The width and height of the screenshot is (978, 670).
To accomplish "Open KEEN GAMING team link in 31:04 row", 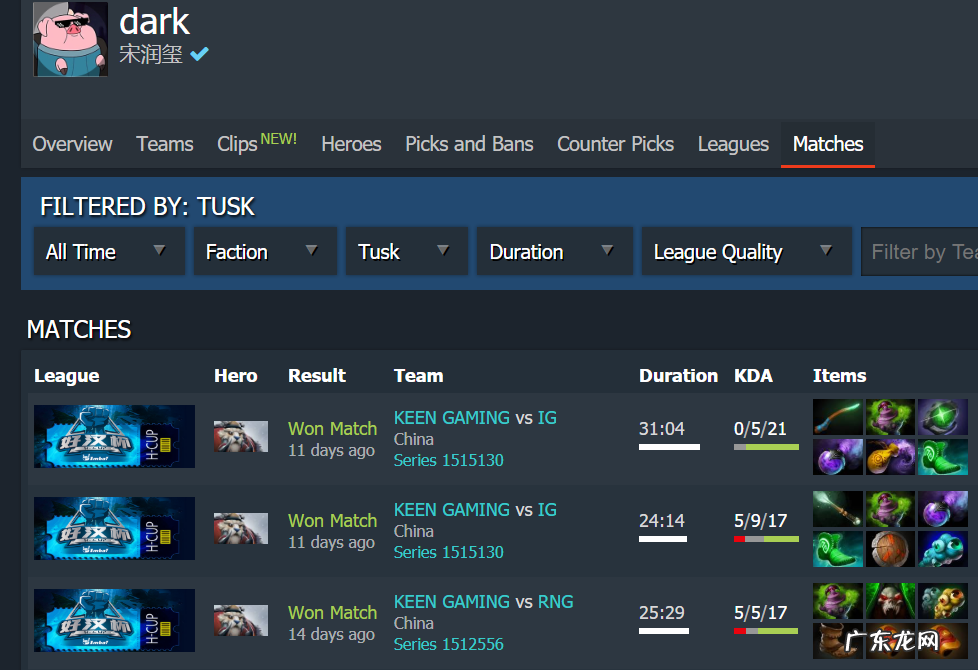I will (x=452, y=417).
